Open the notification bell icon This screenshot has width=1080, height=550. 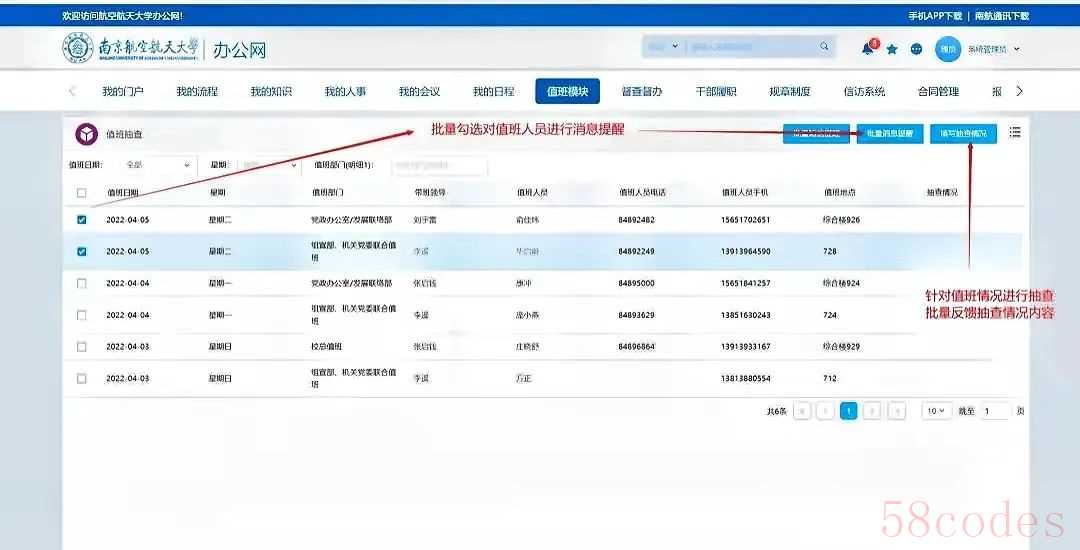pos(868,49)
